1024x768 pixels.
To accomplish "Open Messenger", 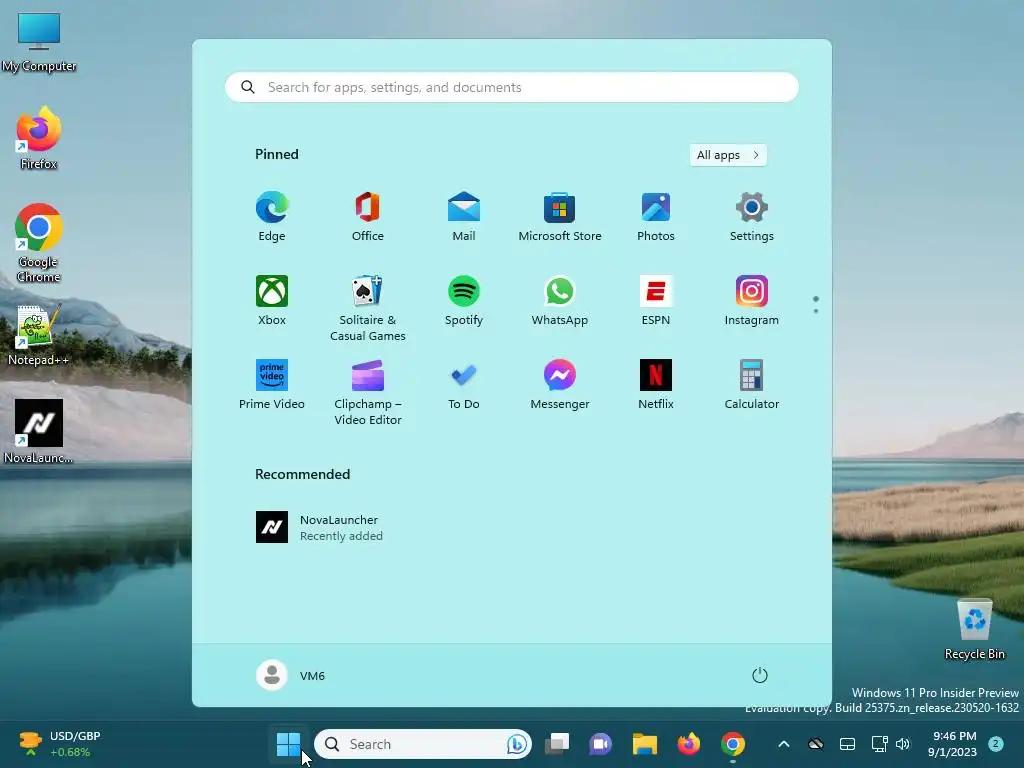I will tap(560, 385).
